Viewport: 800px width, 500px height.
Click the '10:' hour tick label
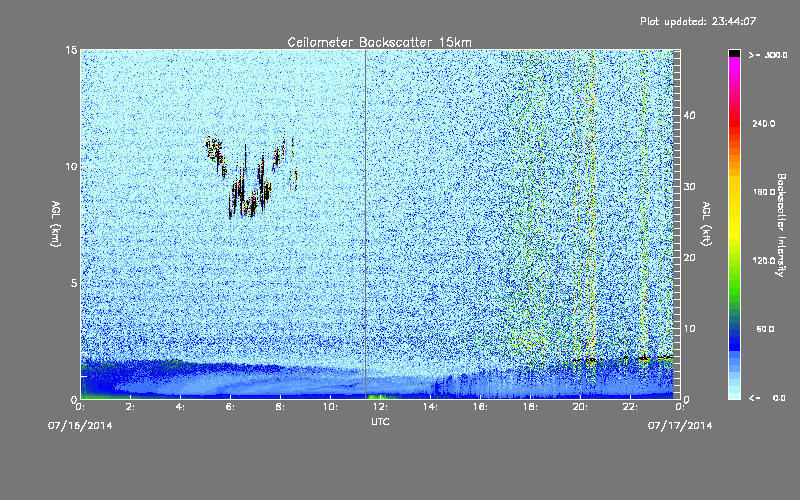click(331, 407)
